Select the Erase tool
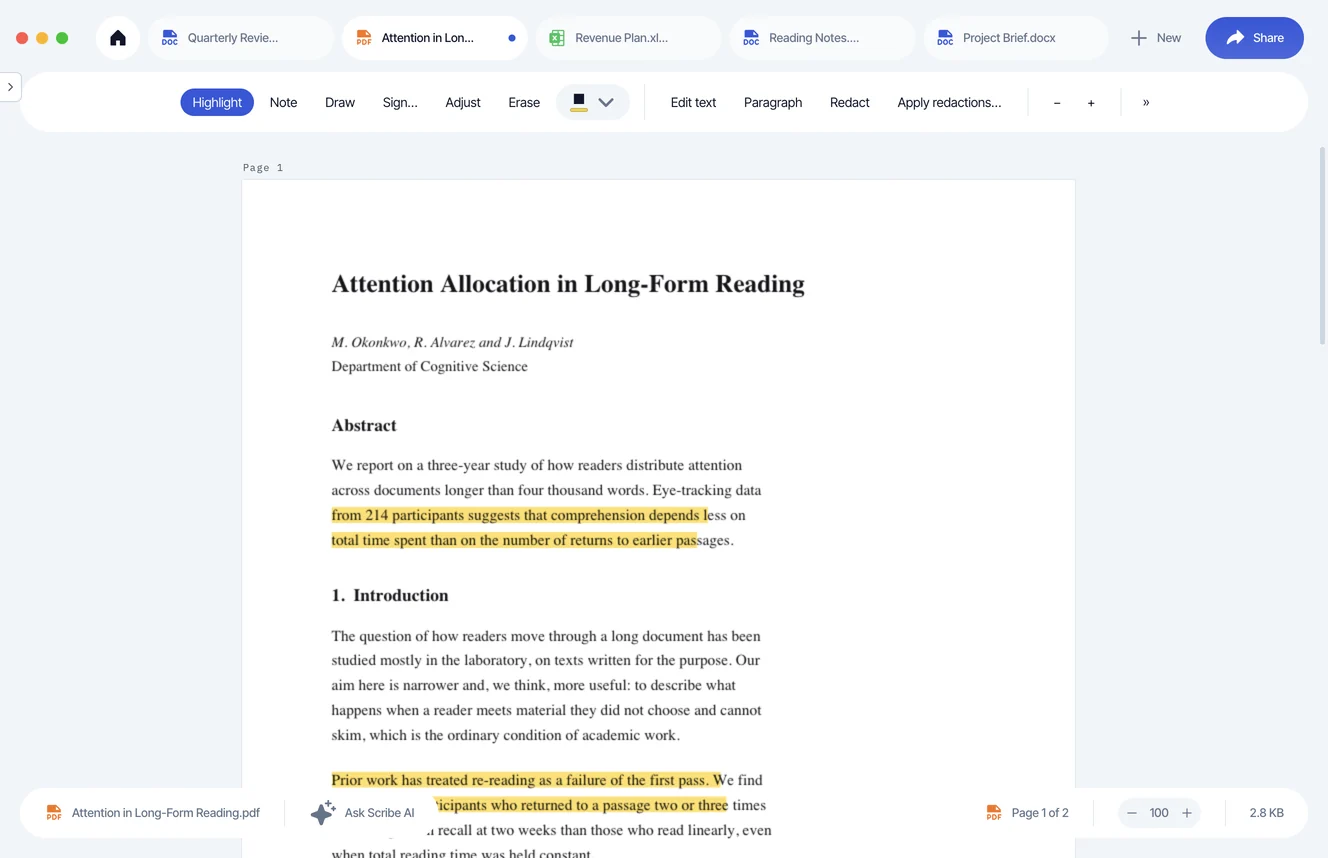Screen dimensions: 1328x858 524,102
